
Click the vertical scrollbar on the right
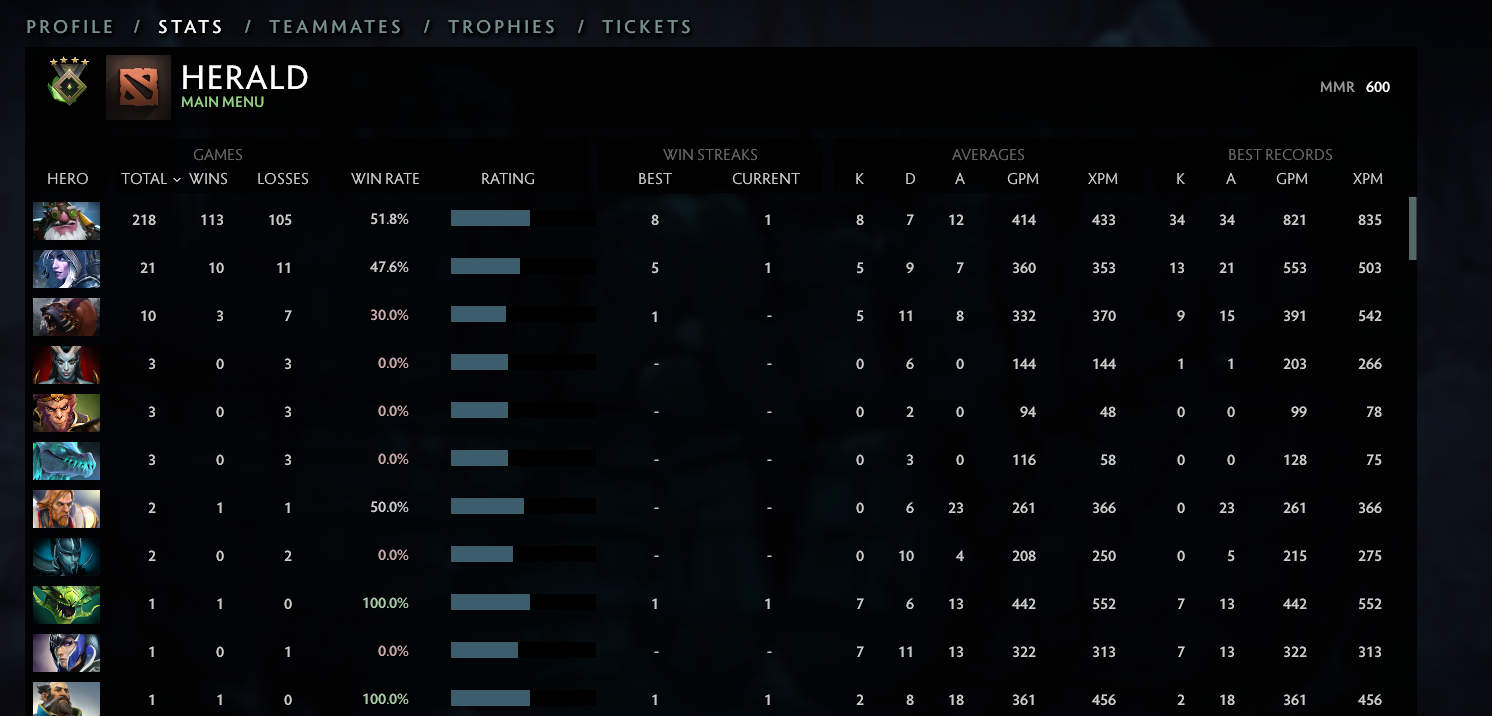click(x=1412, y=228)
